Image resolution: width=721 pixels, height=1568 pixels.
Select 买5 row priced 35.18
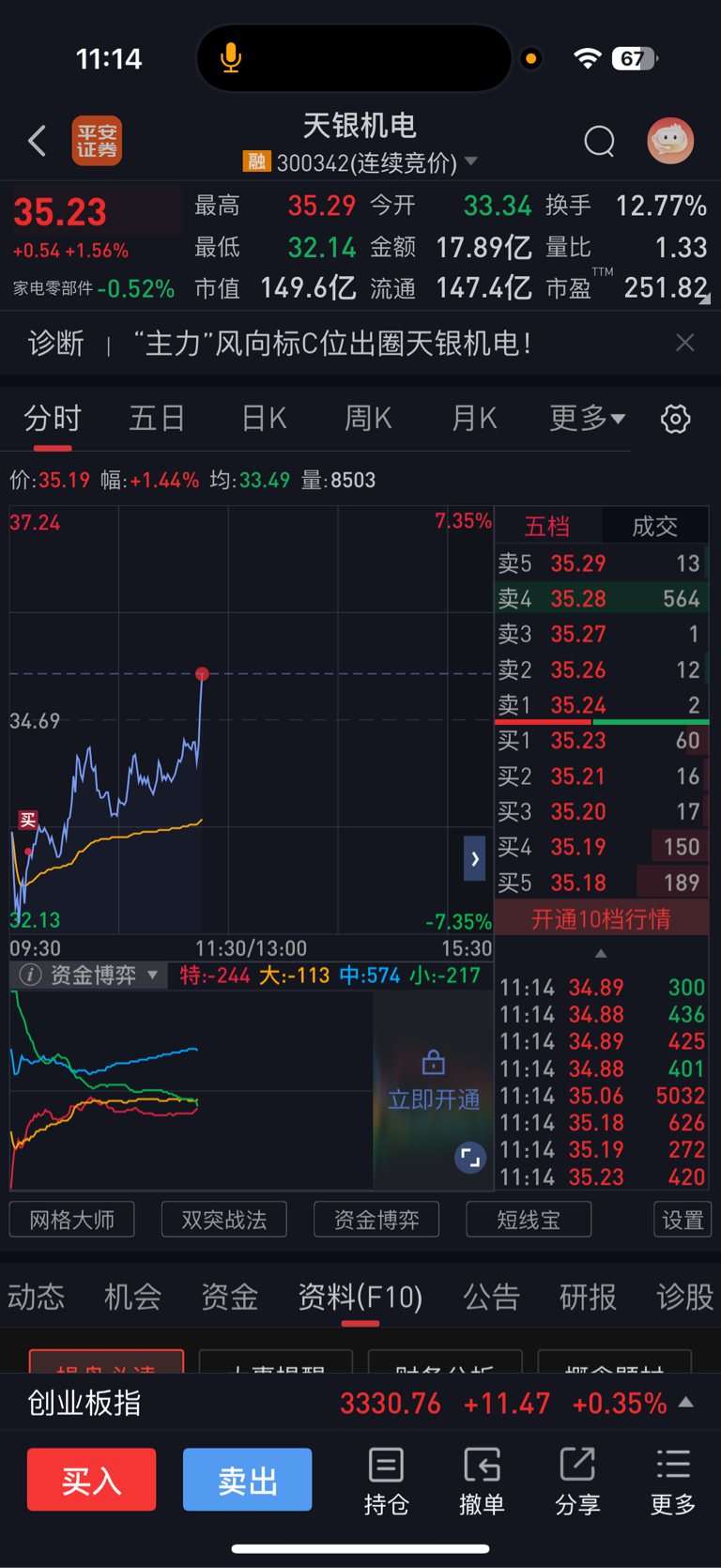[x=601, y=883]
